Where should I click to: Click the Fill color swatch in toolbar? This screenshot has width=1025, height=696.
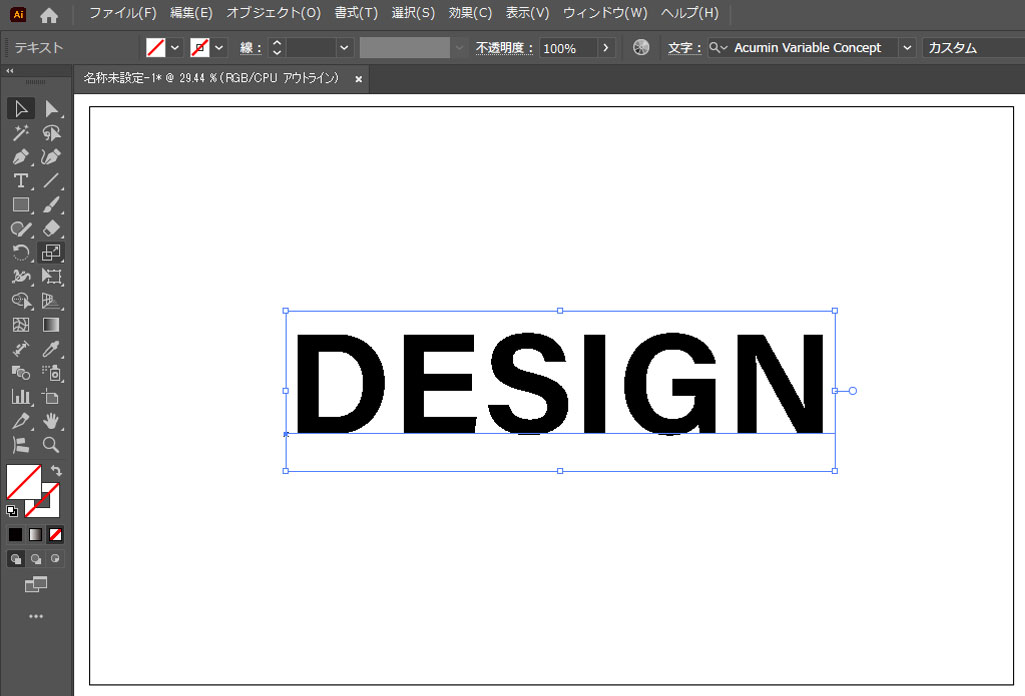click(23, 481)
